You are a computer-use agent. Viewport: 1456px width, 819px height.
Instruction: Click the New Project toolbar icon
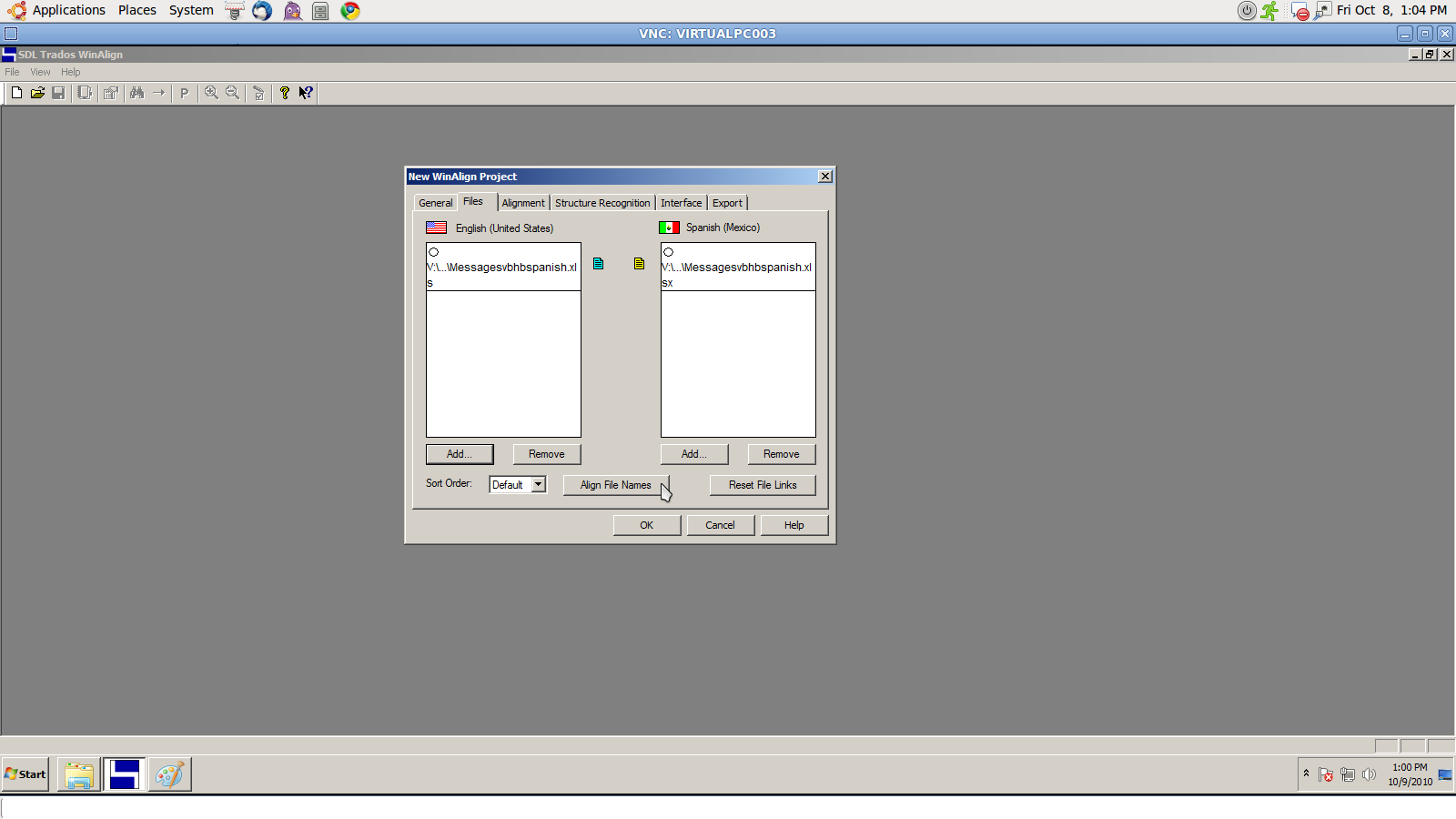16,93
